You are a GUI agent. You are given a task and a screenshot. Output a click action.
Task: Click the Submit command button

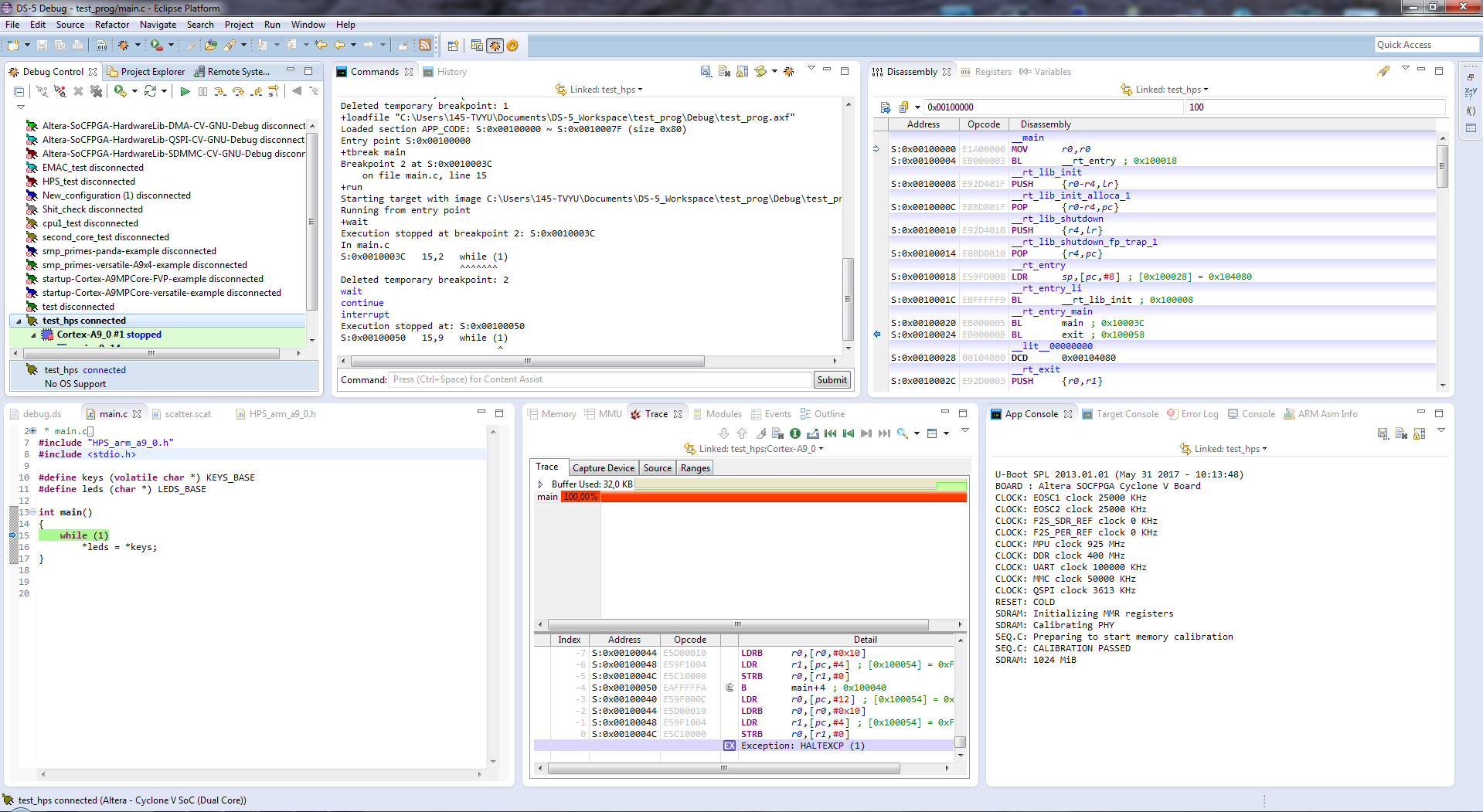832,379
